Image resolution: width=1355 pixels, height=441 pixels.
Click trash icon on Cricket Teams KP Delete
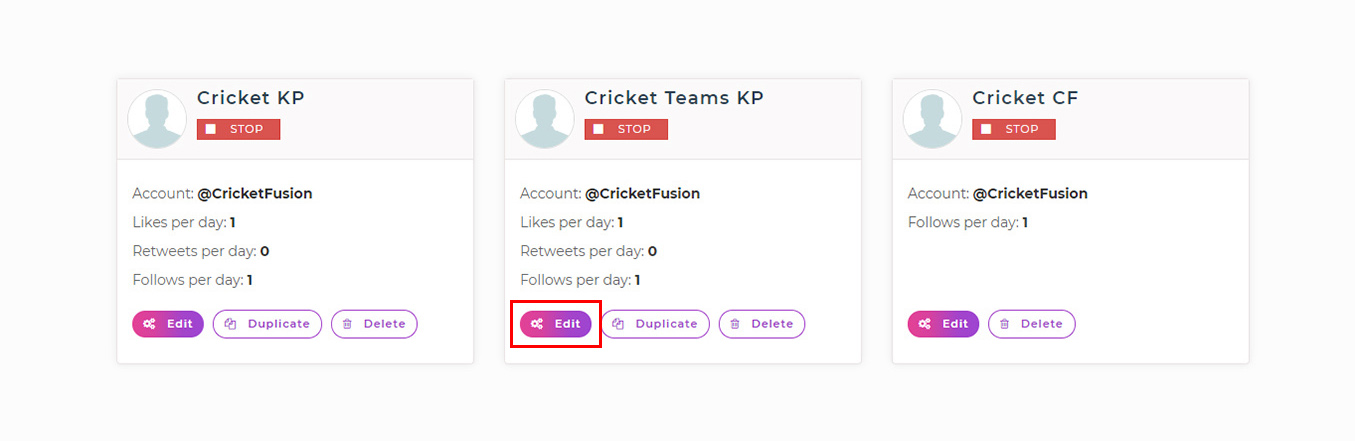pyautogui.click(x=736, y=324)
